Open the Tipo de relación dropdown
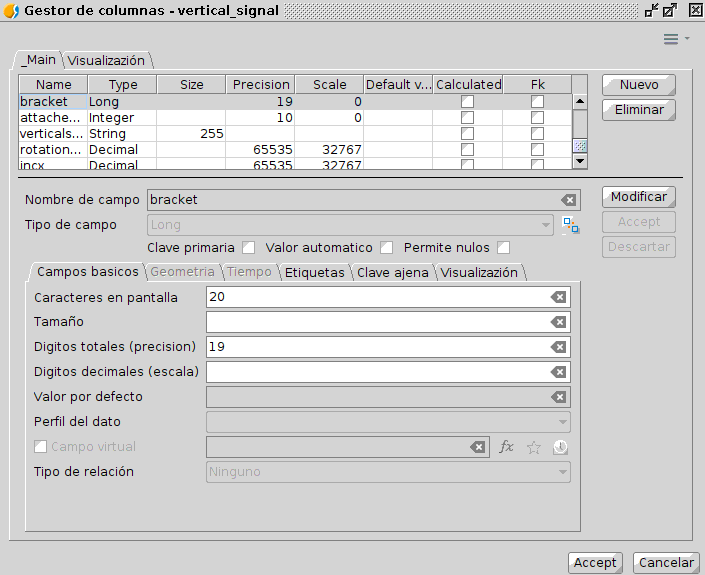This screenshot has height=575, width=705. 388,472
